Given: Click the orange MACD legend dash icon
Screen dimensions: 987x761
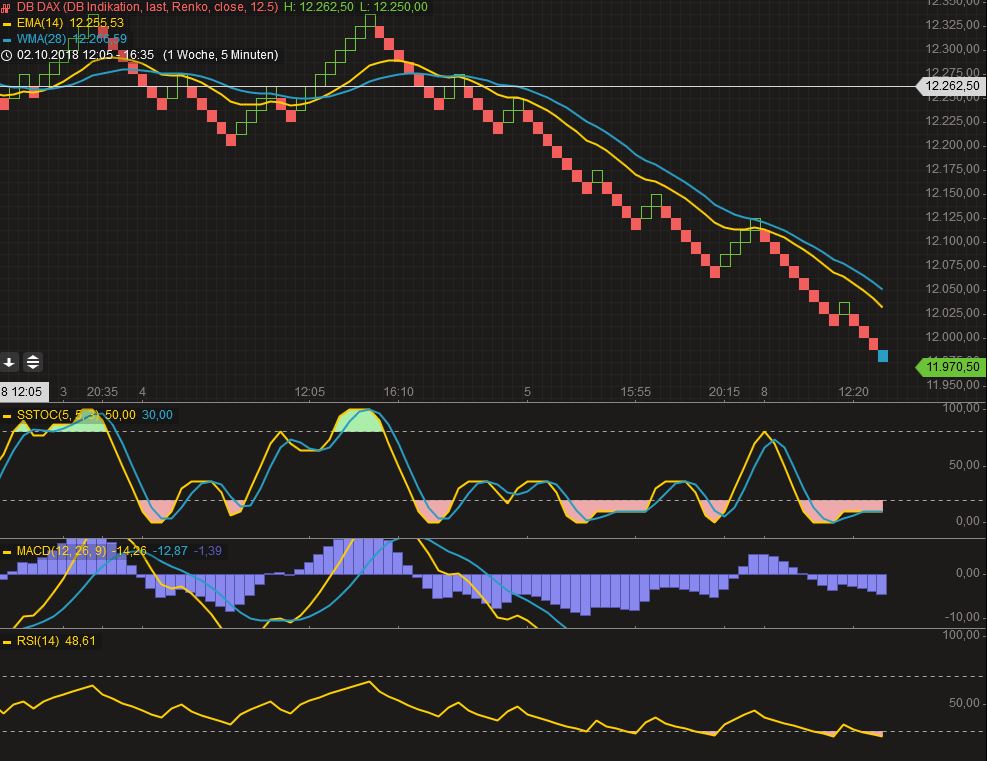Looking at the screenshot, I should coord(7,549).
